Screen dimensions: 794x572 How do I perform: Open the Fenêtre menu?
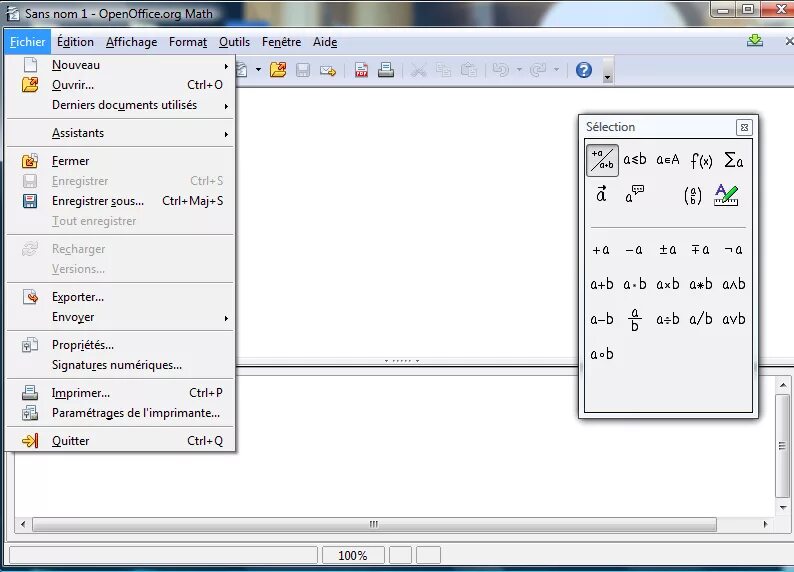[281, 42]
